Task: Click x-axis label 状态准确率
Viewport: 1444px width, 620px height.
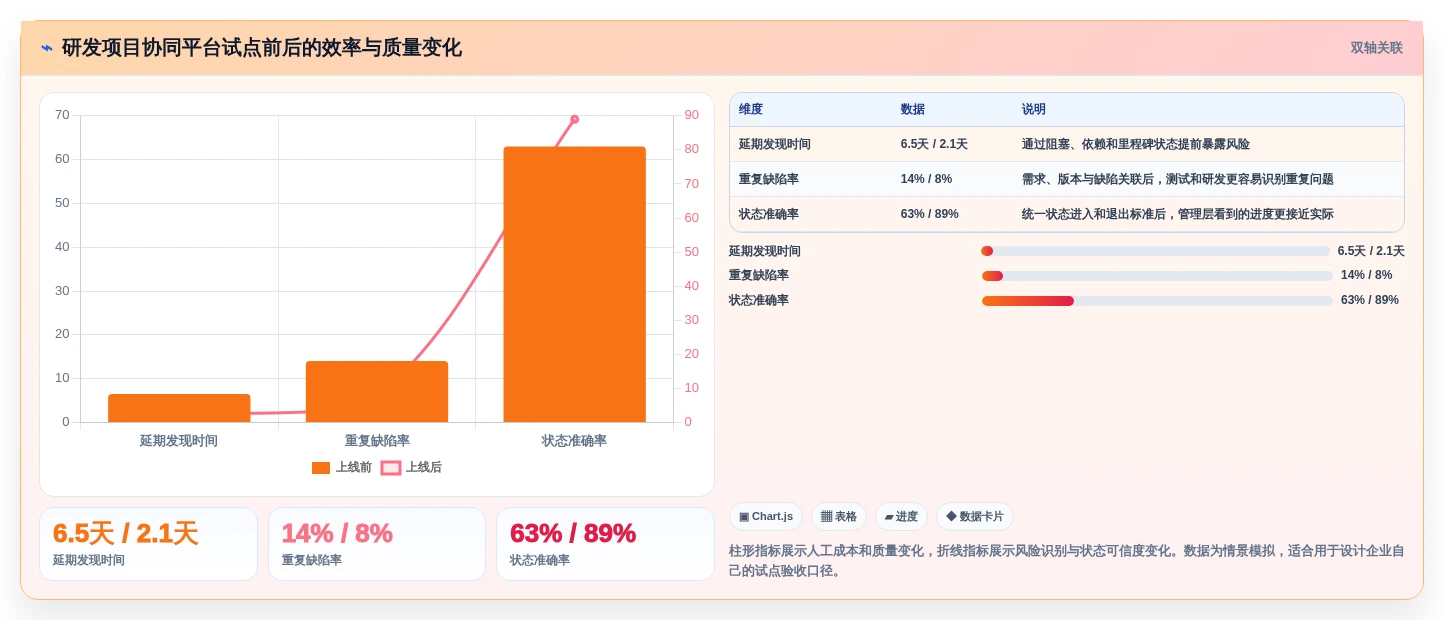Action: pyautogui.click(x=575, y=440)
